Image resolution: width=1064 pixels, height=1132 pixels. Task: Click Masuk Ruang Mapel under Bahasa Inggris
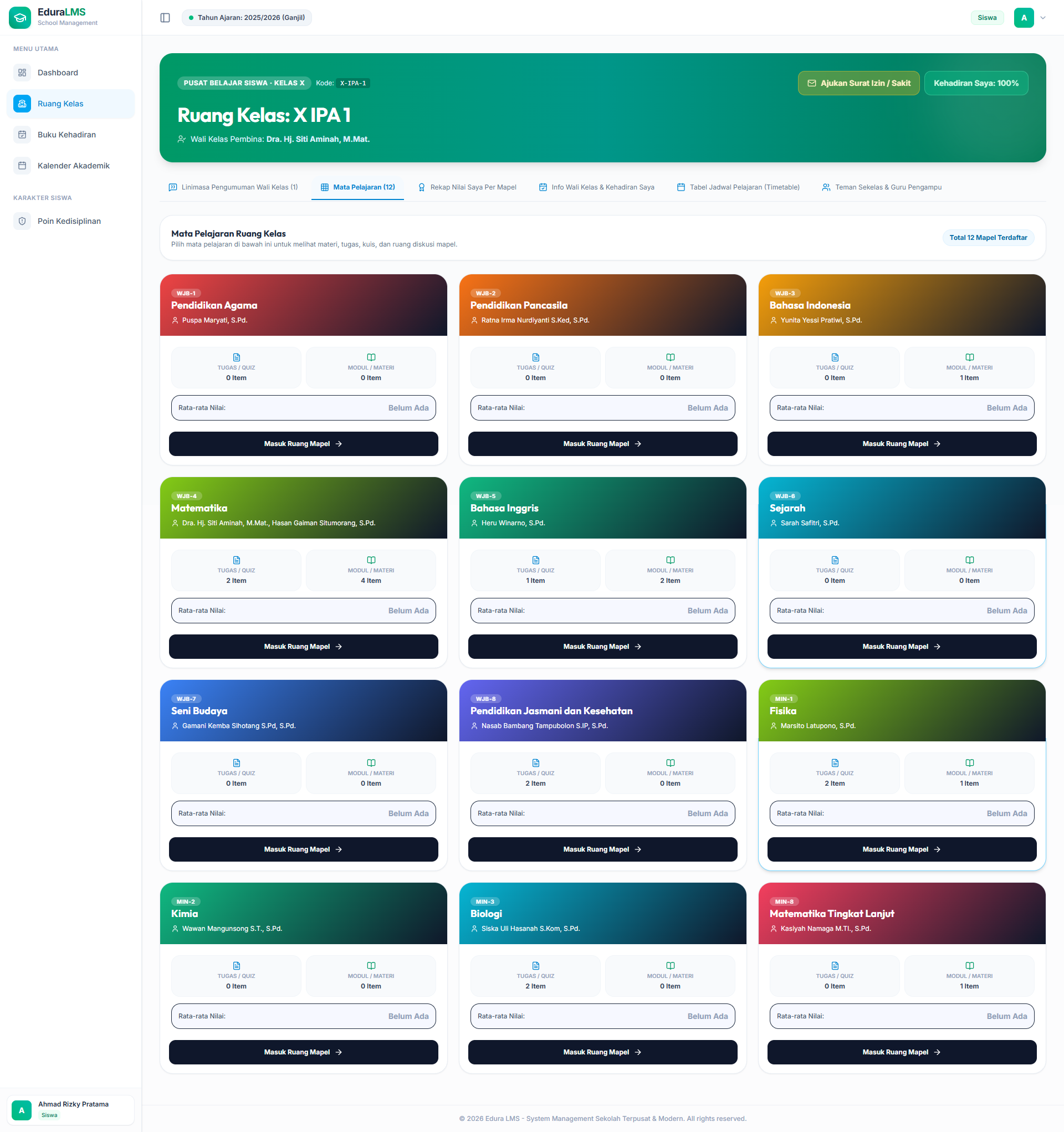[602, 646]
